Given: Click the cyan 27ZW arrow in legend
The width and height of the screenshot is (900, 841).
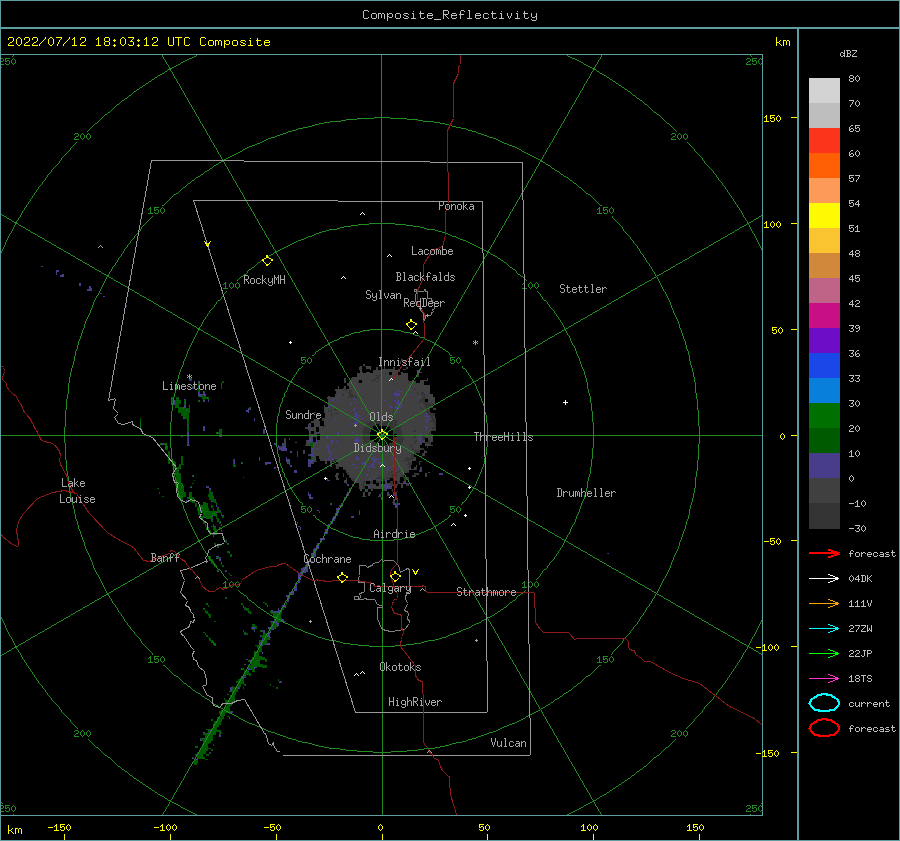Looking at the screenshot, I should (824, 629).
